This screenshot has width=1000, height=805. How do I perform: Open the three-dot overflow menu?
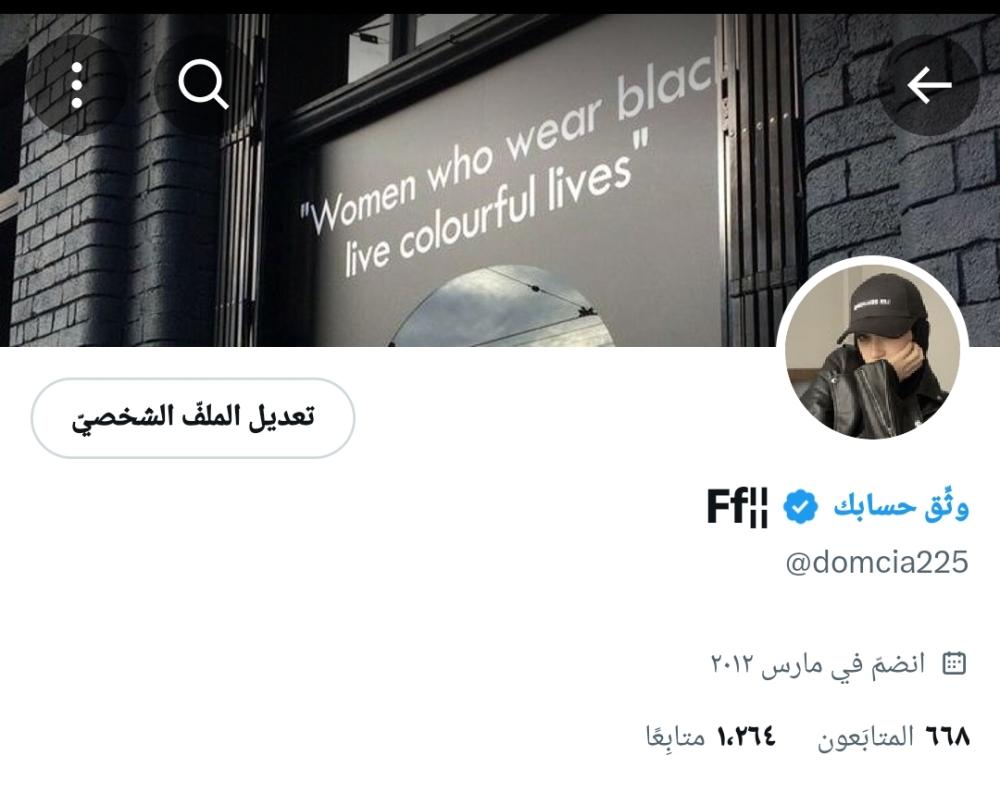click(77, 85)
